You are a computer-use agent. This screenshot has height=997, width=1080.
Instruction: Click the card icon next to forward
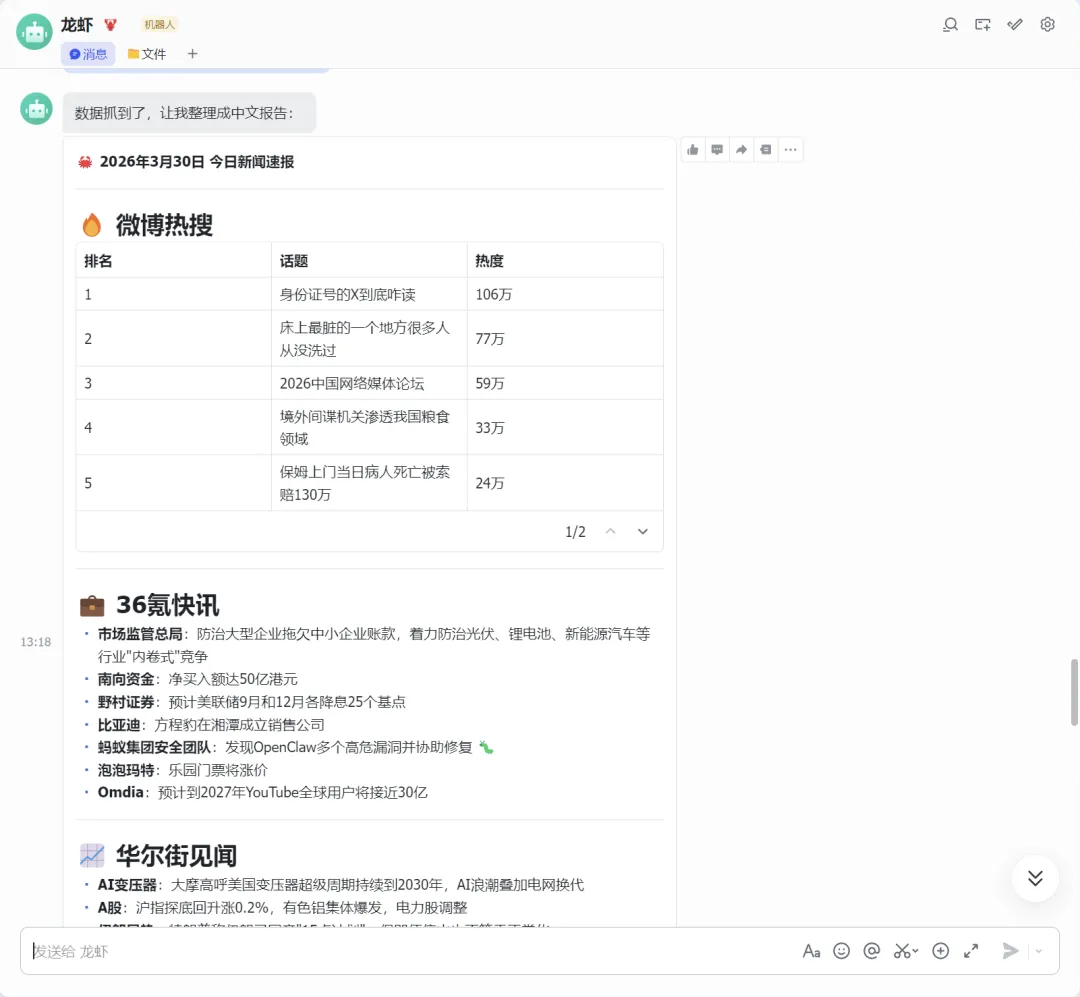(x=765, y=150)
